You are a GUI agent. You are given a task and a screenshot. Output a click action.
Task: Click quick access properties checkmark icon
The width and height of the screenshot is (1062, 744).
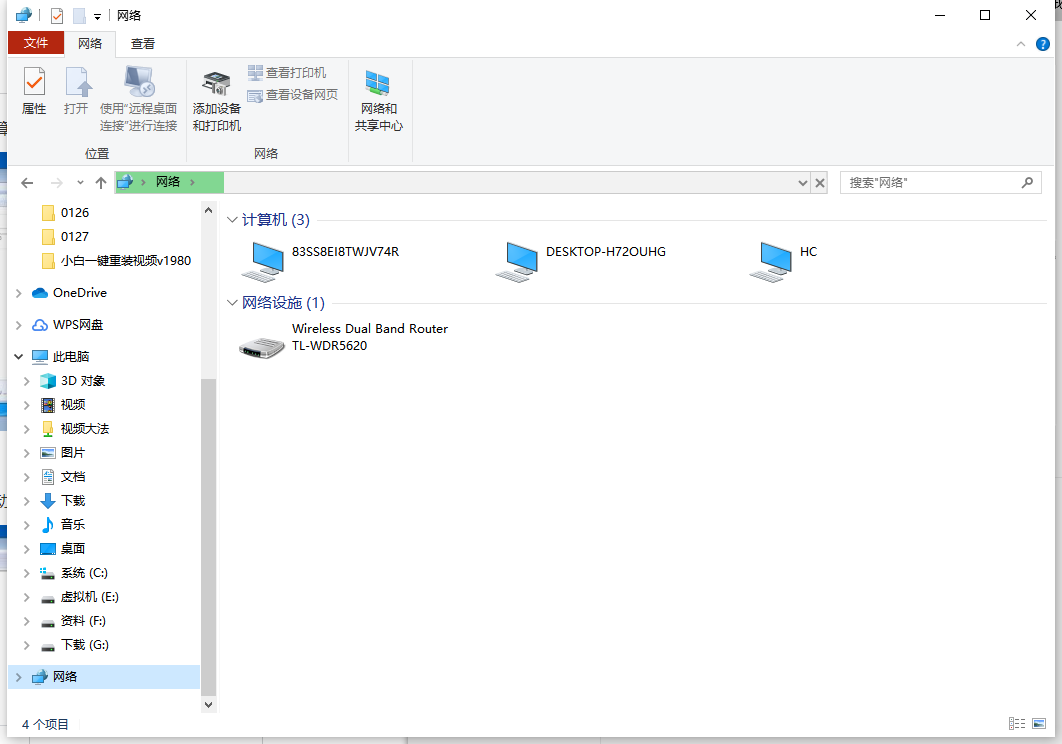[57, 16]
